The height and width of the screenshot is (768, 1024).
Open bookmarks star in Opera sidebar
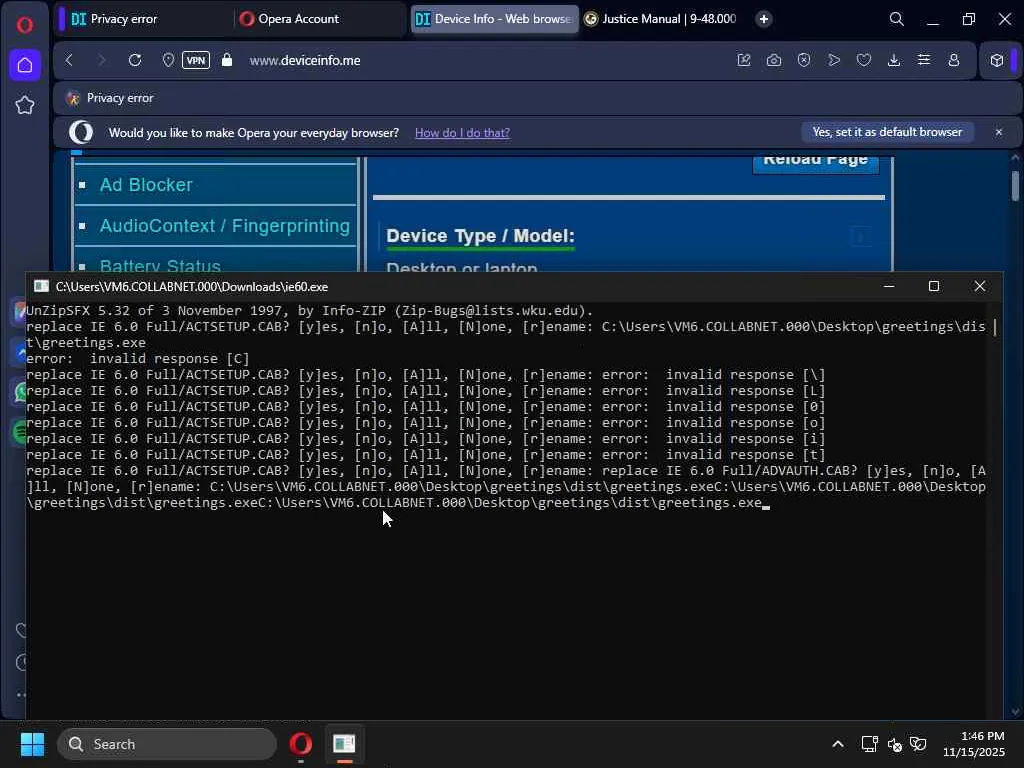click(x=25, y=105)
